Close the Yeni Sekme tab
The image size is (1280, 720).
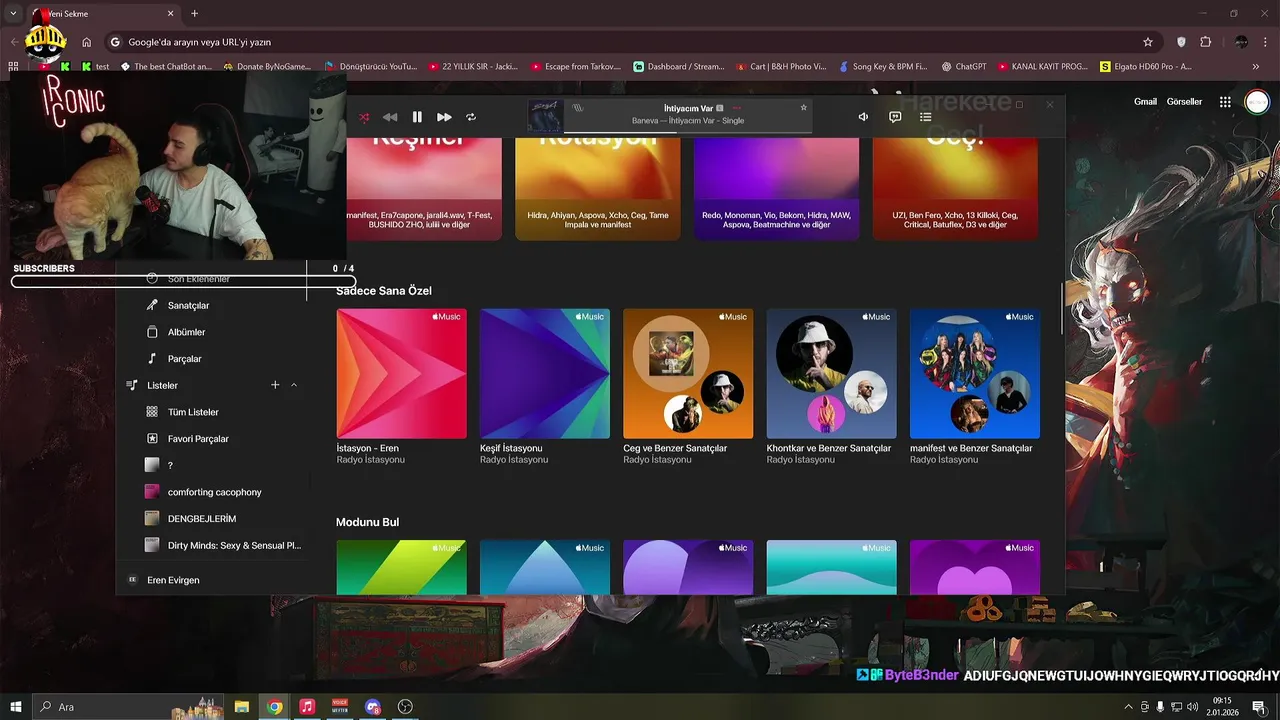(x=170, y=14)
